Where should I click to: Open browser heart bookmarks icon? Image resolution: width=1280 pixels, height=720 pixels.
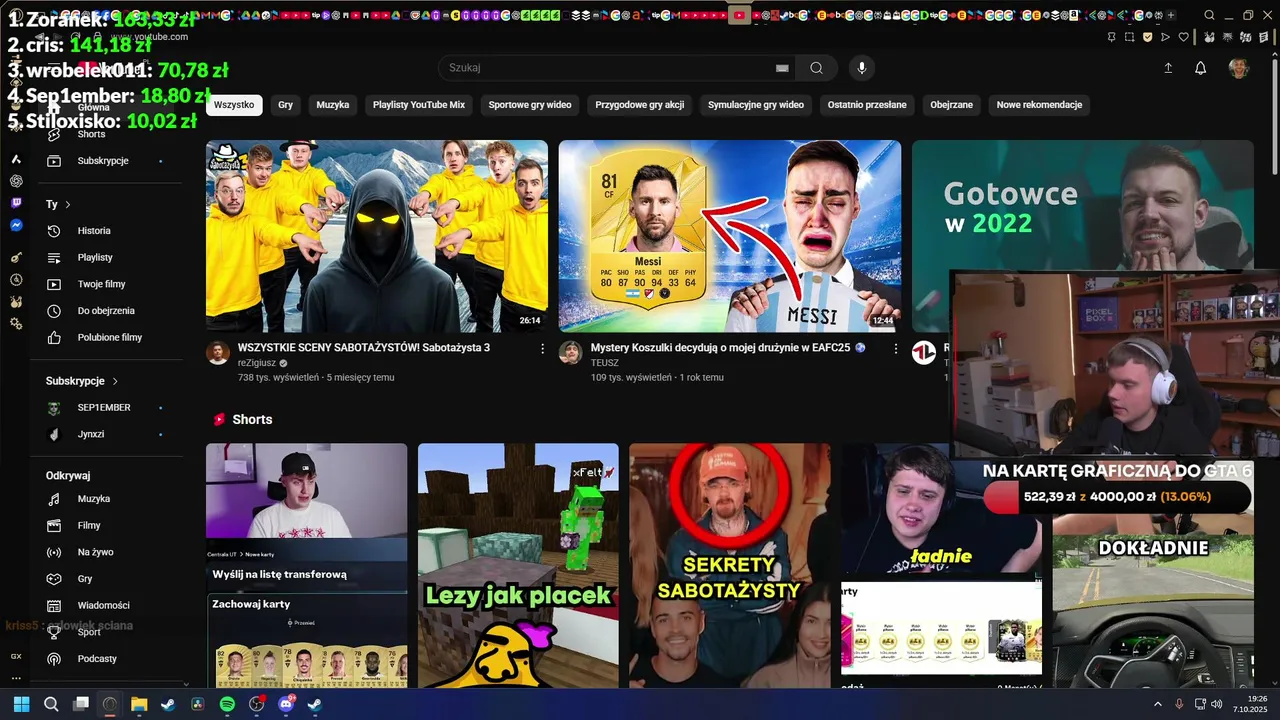click(x=1184, y=37)
